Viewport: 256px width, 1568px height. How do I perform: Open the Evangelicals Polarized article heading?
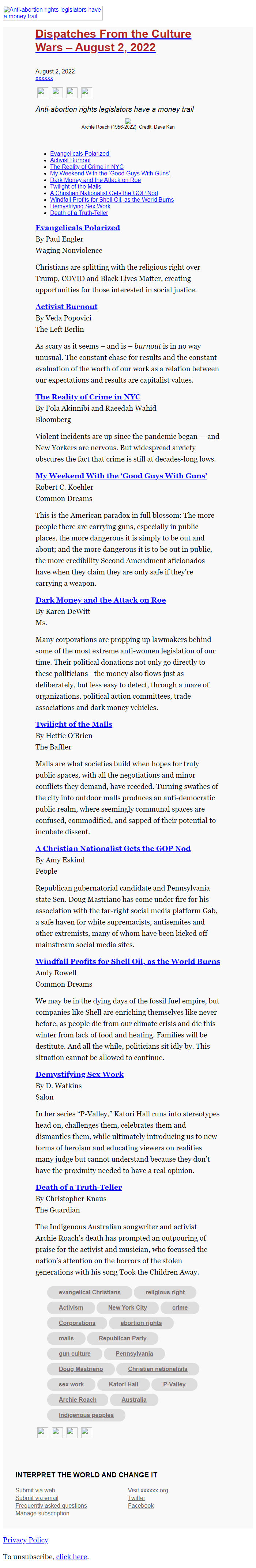[78, 228]
